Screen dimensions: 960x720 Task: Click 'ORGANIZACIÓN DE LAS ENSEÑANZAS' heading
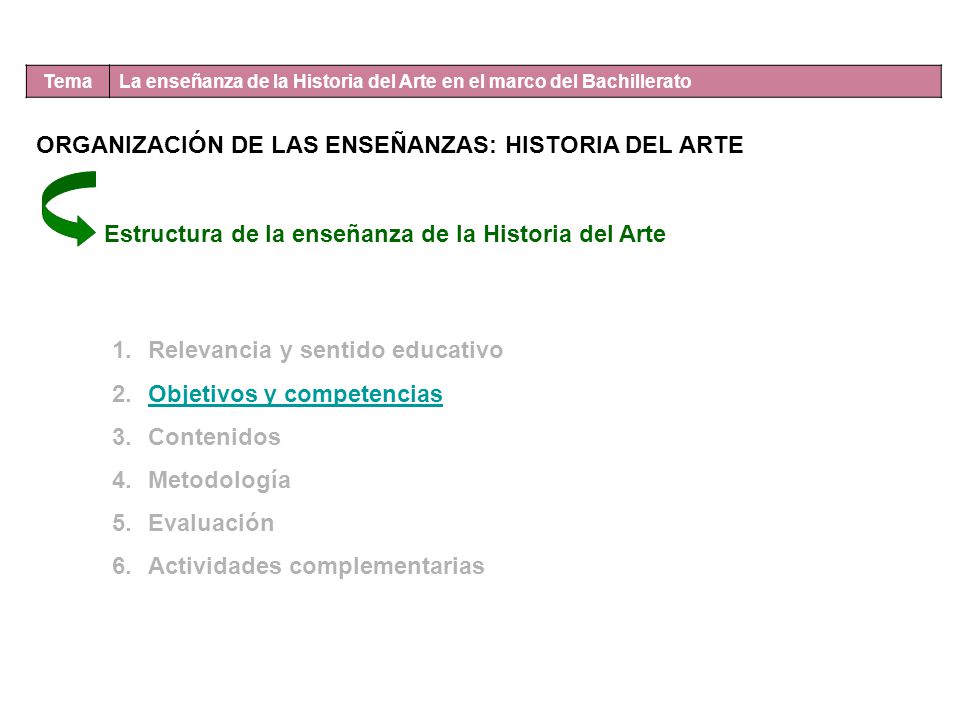click(x=389, y=145)
